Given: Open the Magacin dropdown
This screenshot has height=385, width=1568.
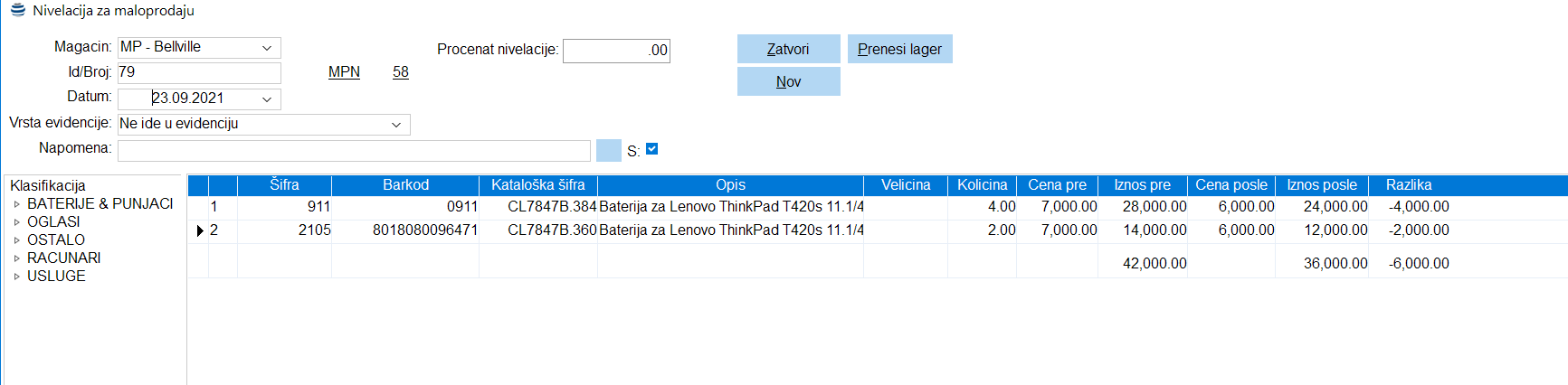Looking at the screenshot, I should click(x=267, y=48).
